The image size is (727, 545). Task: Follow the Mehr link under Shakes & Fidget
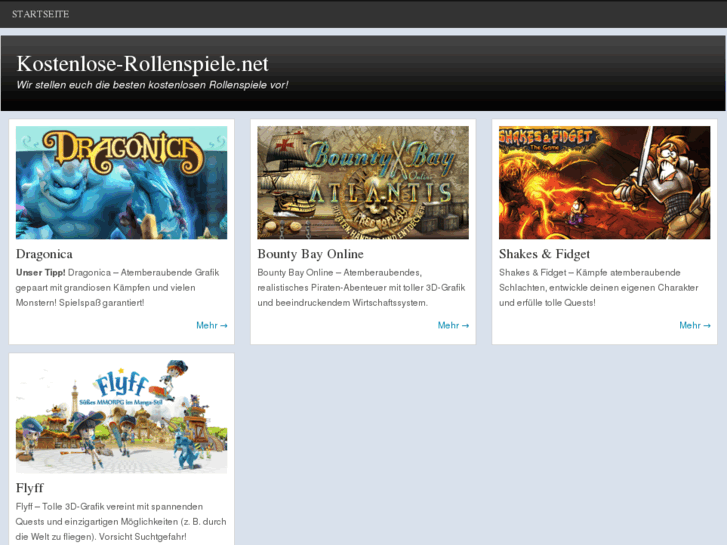pyautogui.click(x=695, y=325)
